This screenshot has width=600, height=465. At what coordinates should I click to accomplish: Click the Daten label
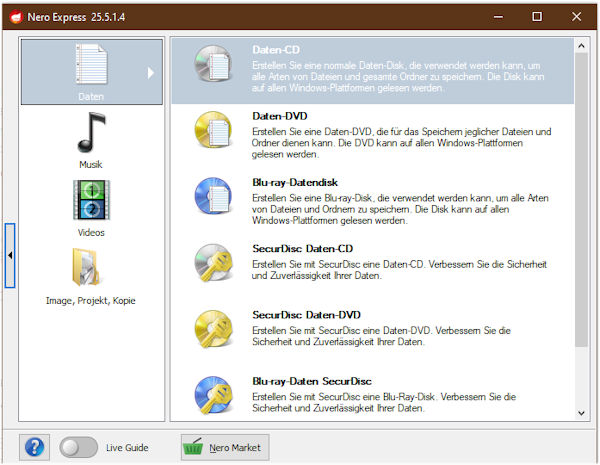[x=91, y=97]
